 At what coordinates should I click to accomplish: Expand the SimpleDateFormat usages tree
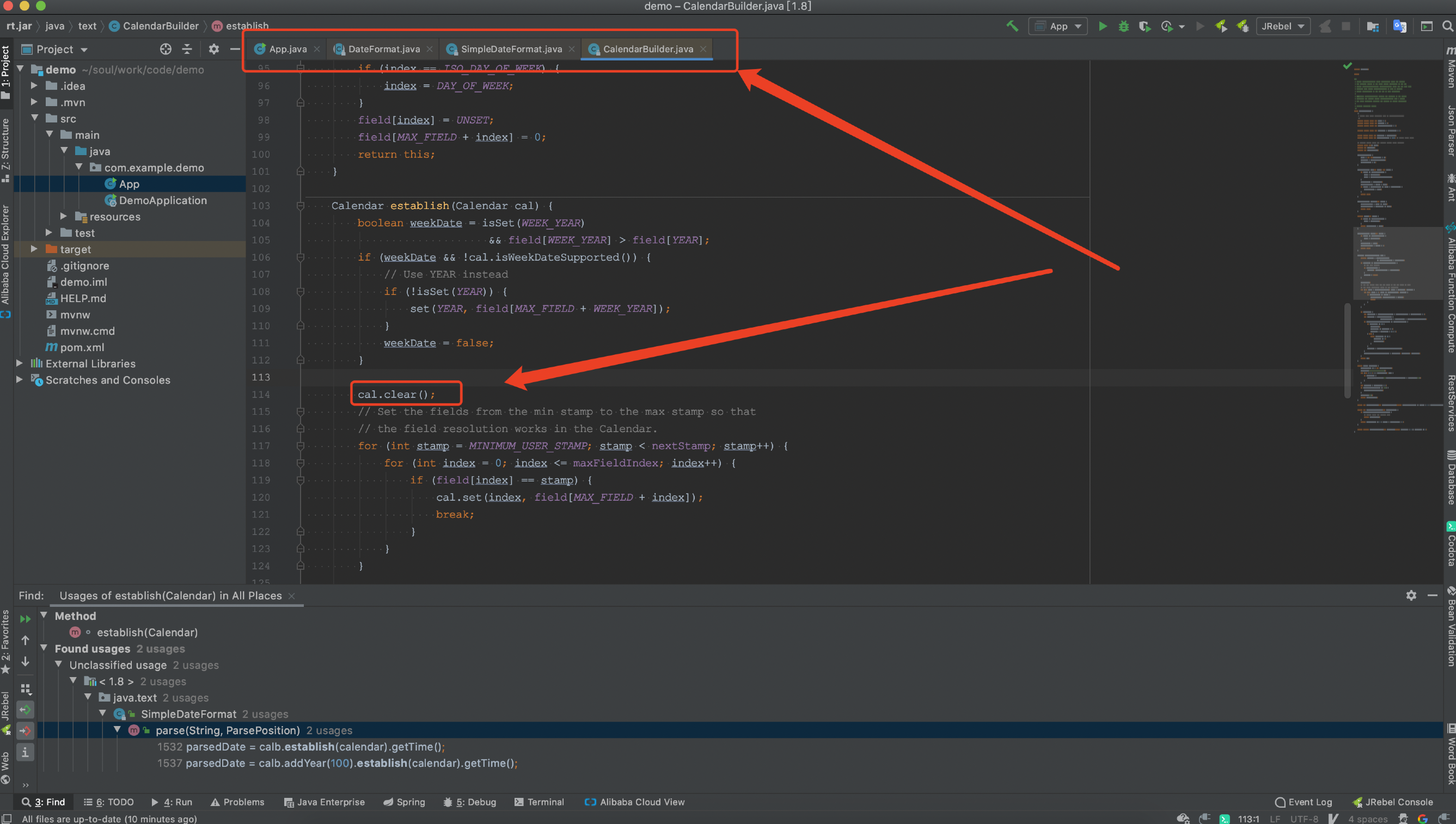pyautogui.click(x=101, y=713)
